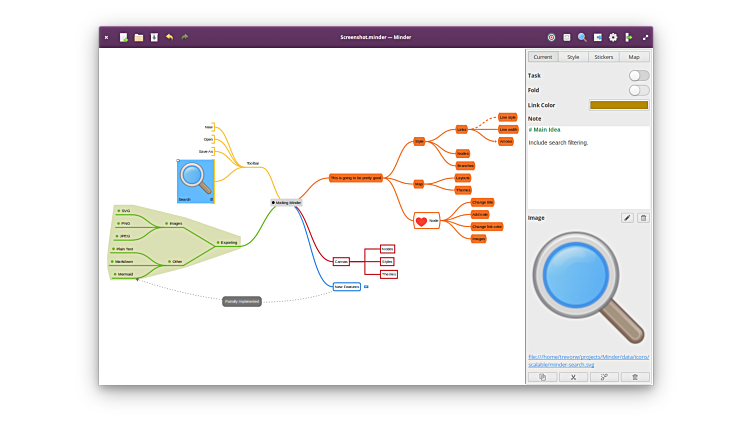This screenshot has width=752, height=423.
Task: Open a file with the folder icon
Action: (139, 37)
